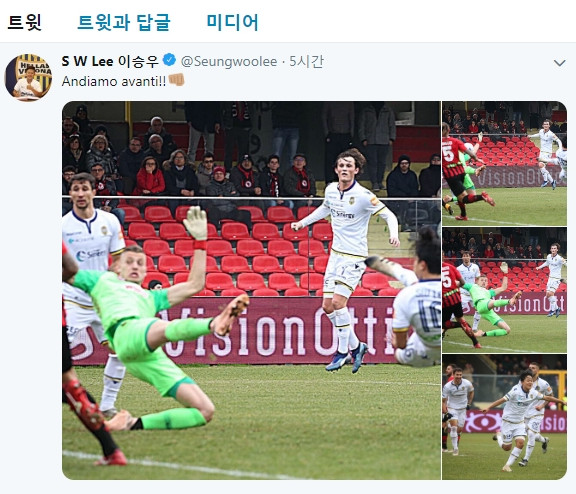The image size is (576, 494).
Task: Open the large main match photo
Action: pos(251,290)
